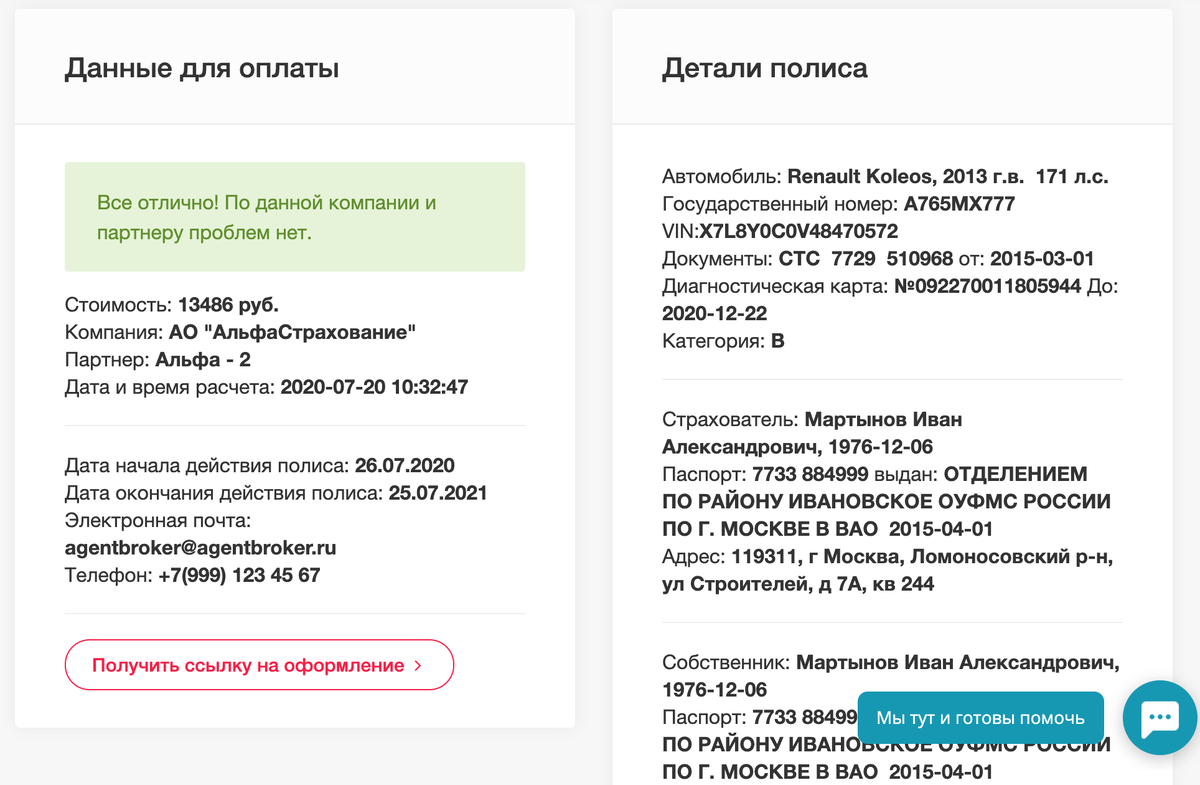Viewport: 1200px width, 785px height.
Task: Click the VIN value X7L8Y0C0V48470572
Action: (798, 232)
